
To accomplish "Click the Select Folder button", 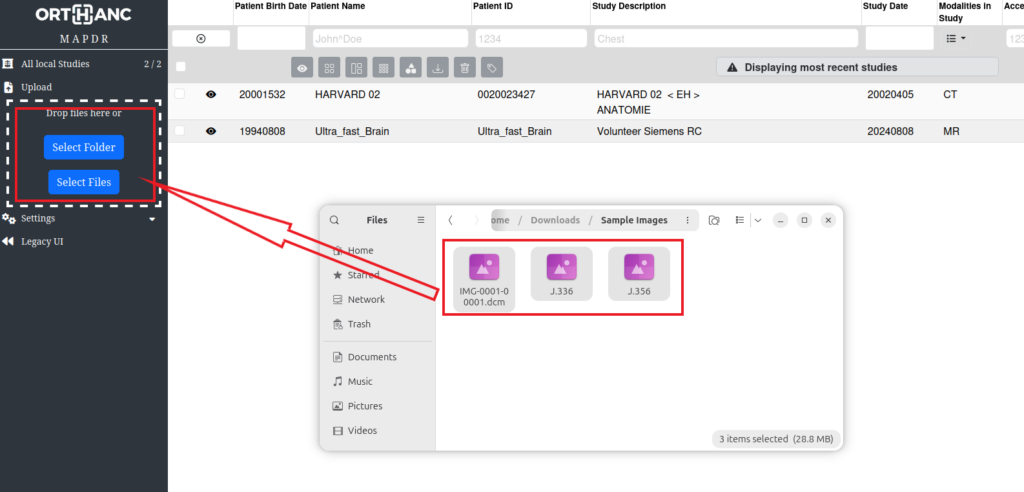I will pyautogui.click(x=84, y=148).
